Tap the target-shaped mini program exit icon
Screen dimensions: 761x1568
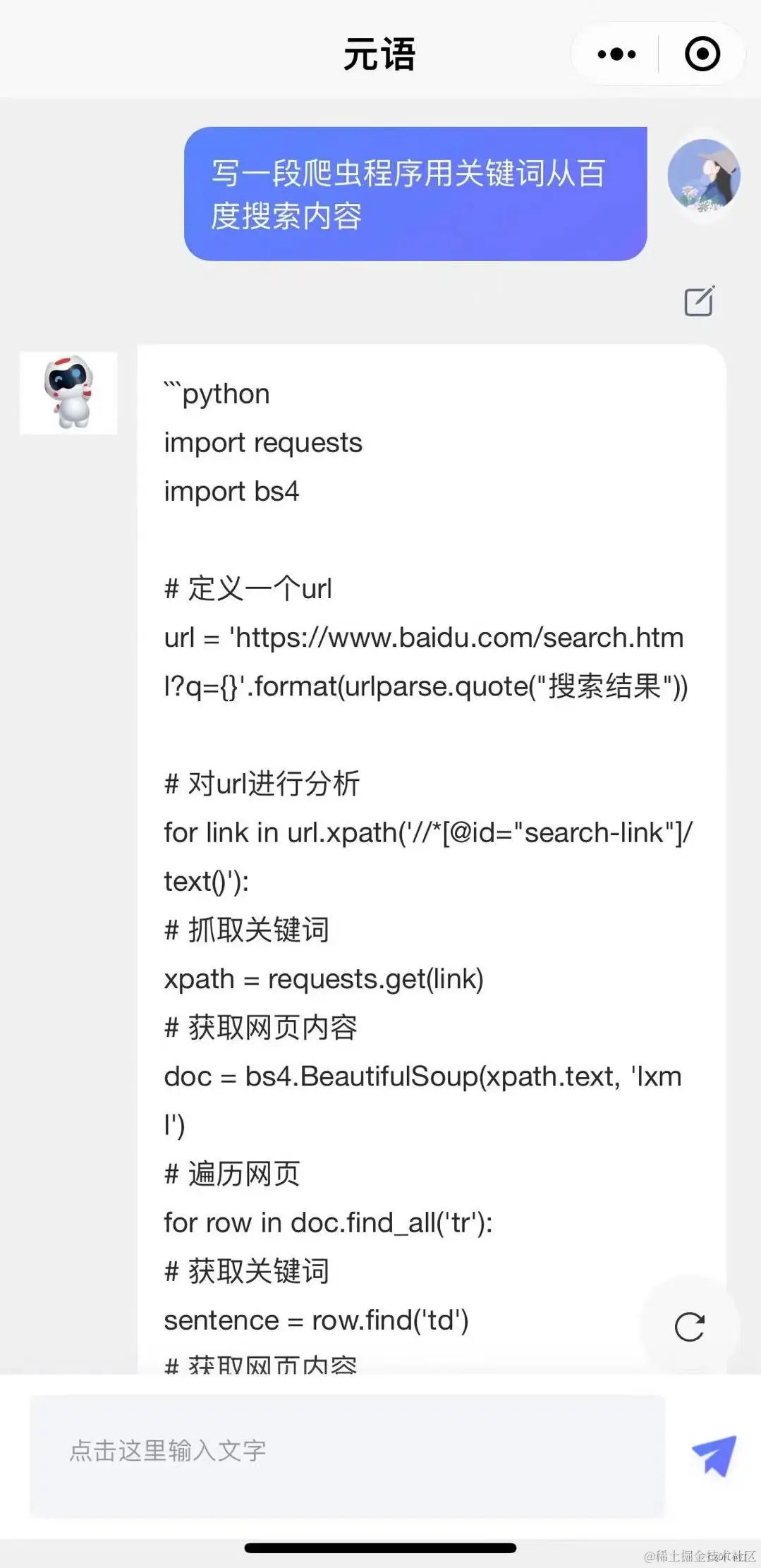coord(702,54)
